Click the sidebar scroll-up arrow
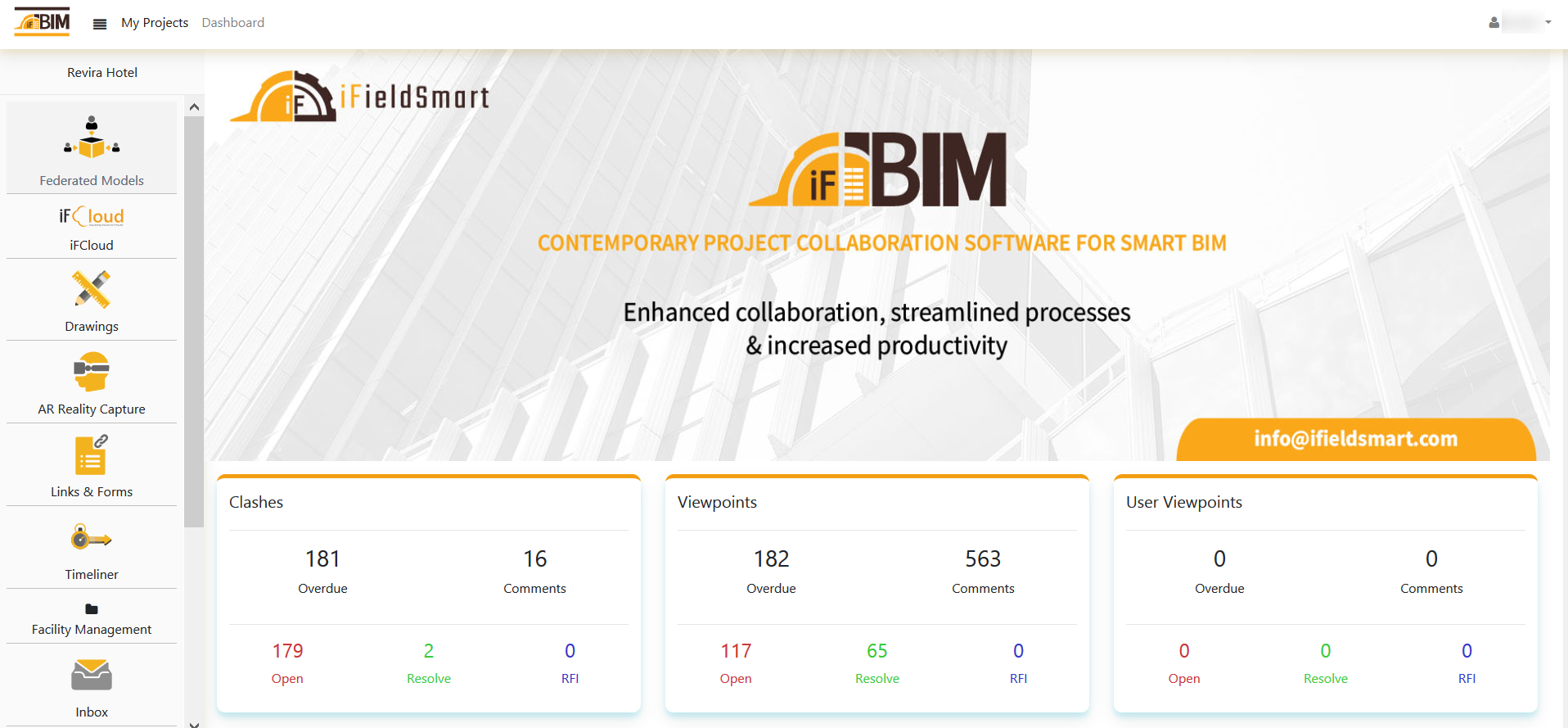This screenshot has height=728, width=1568. pyautogui.click(x=194, y=106)
